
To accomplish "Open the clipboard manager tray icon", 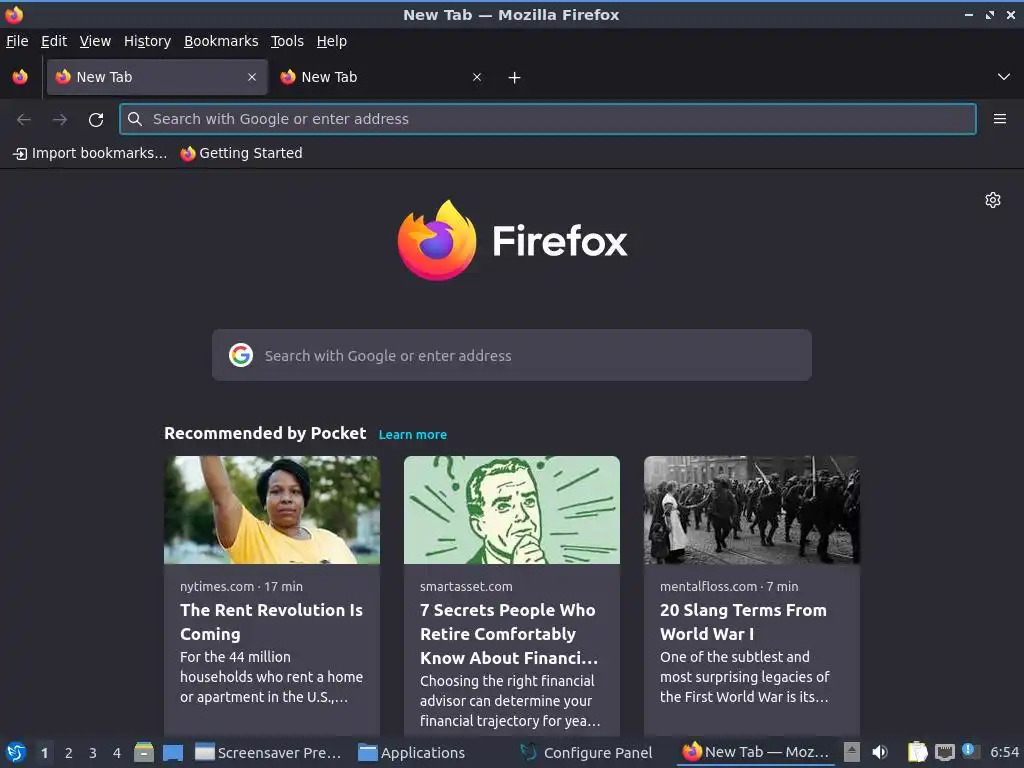I will pos(918,752).
